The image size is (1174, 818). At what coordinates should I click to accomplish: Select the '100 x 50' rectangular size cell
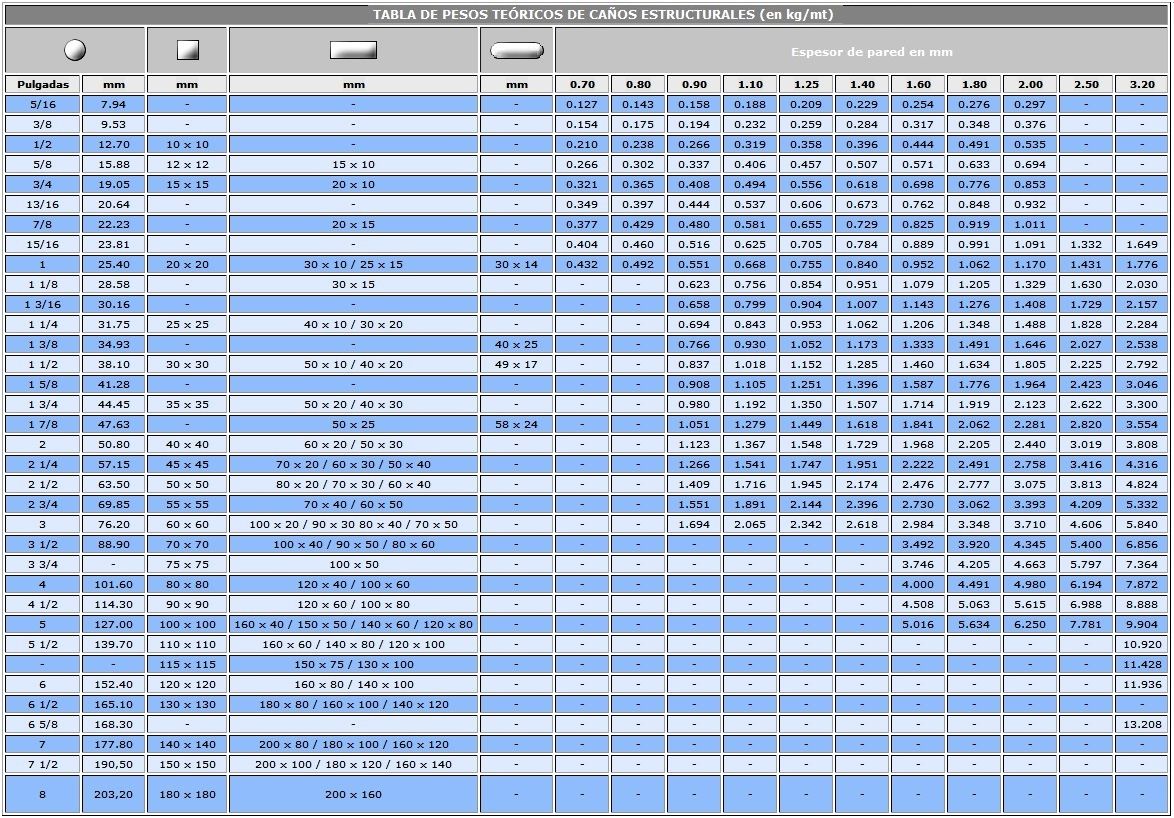click(353, 564)
